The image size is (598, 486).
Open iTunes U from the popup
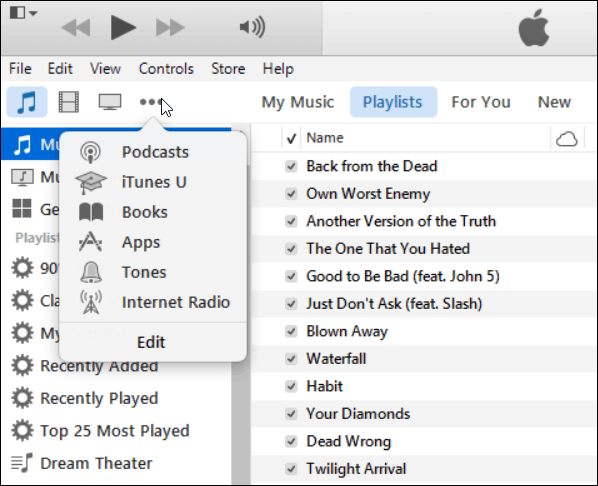[x=154, y=182]
